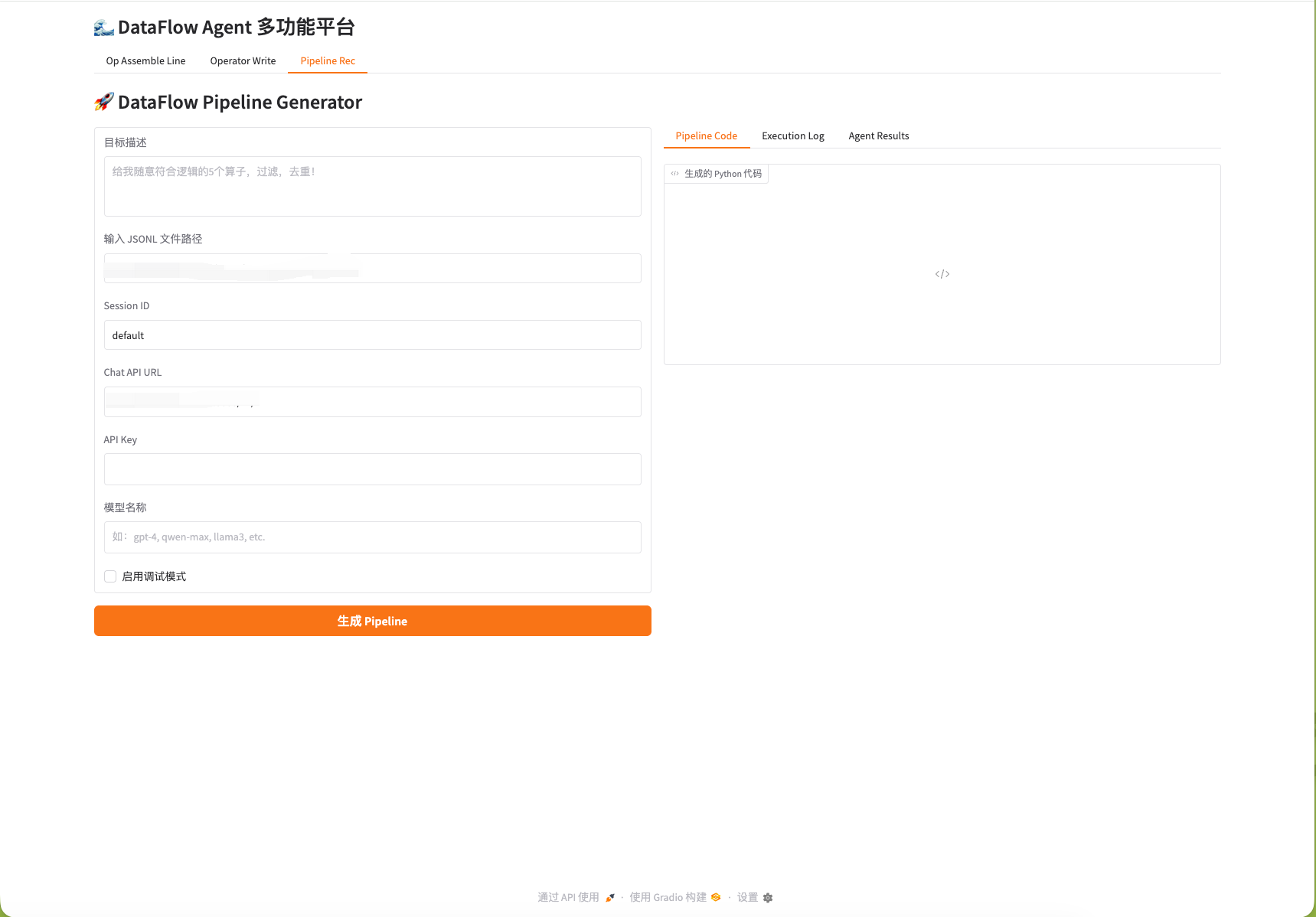Click the rocket icon beside 'DataFlow Pipeline Generator'

click(x=103, y=101)
